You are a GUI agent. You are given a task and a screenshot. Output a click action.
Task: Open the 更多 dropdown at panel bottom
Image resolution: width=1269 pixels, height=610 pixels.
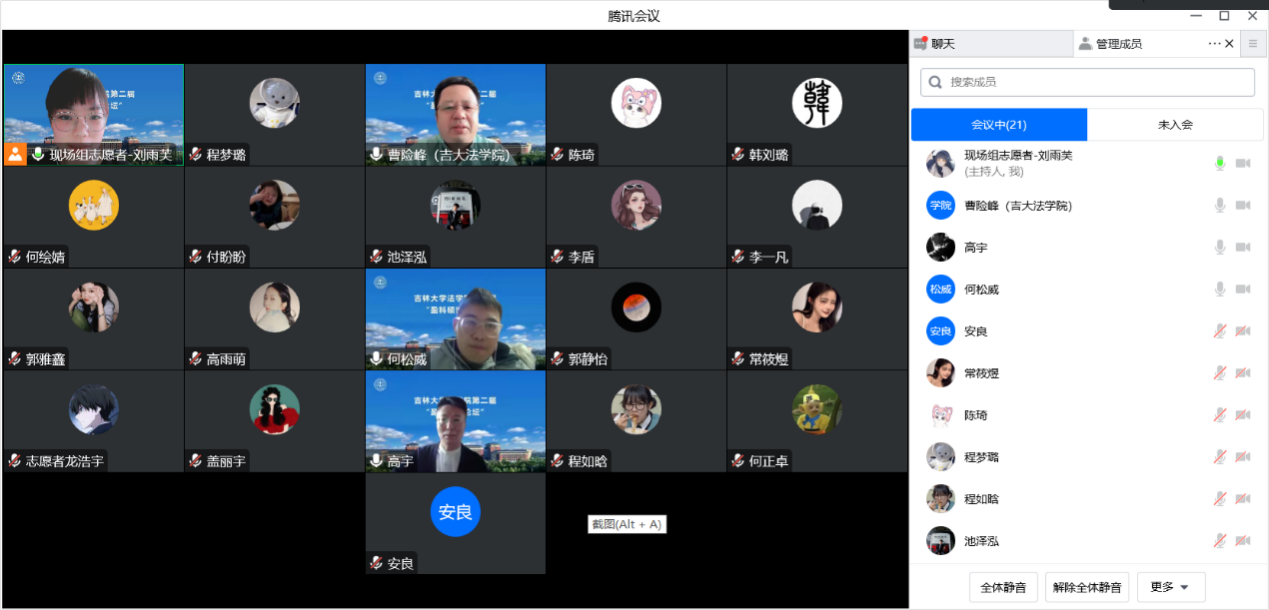point(1170,587)
